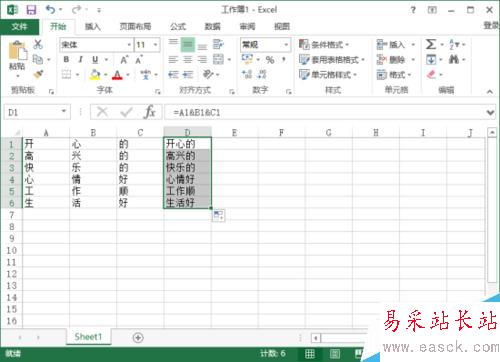500x362 pixels.
Task: Click the Fill down icon in editing group
Action: (x=431, y=60)
